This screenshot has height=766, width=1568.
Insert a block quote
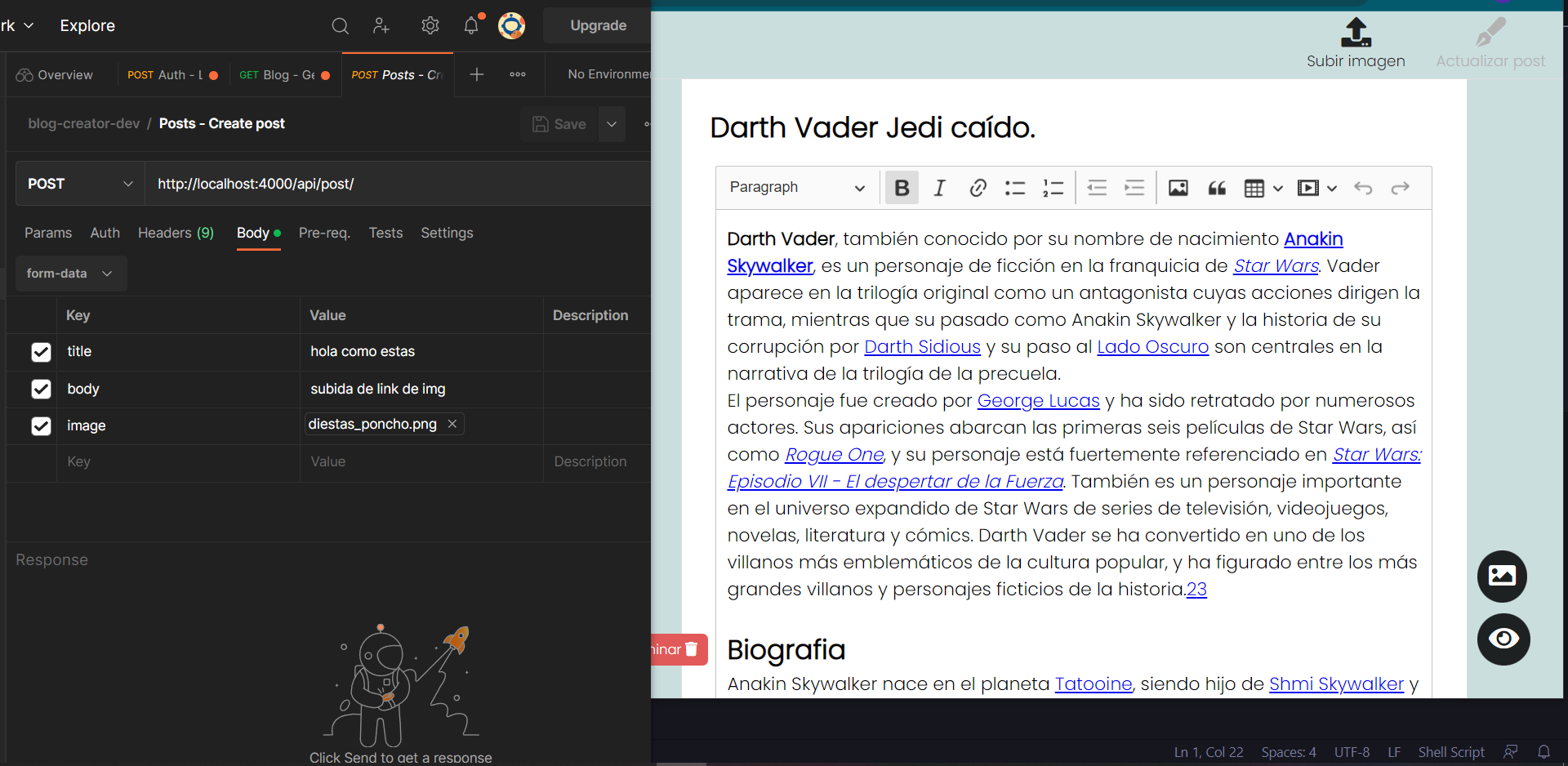click(1217, 188)
